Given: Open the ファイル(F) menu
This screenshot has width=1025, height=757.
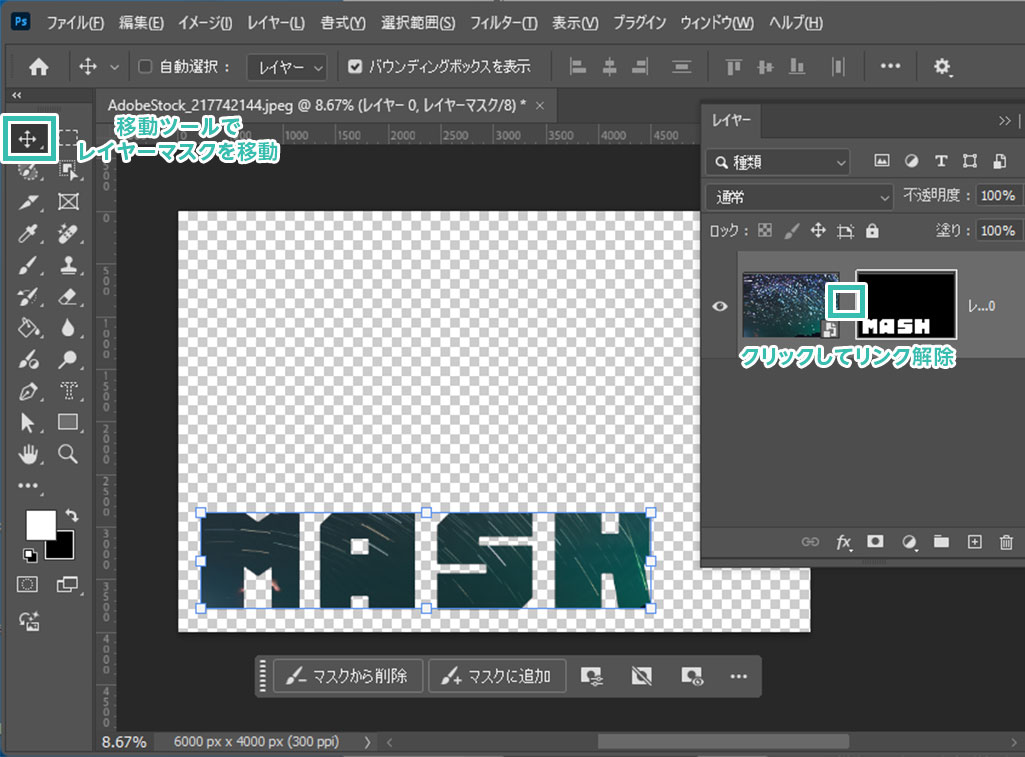Looking at the screenshot, I should [x=75, y=23].
